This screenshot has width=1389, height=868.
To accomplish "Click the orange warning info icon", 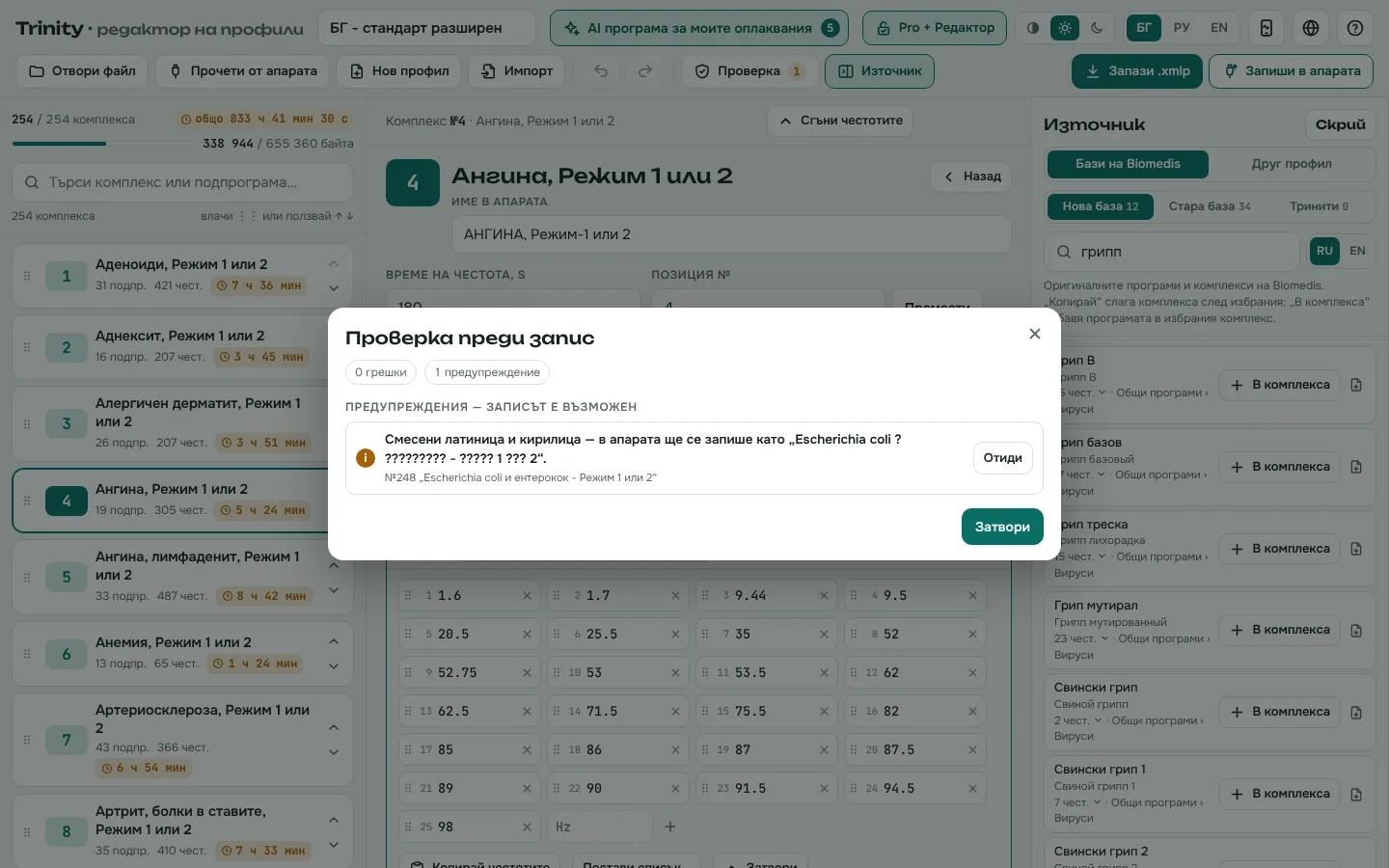I will pyautogui.click(x=366, y=458).
